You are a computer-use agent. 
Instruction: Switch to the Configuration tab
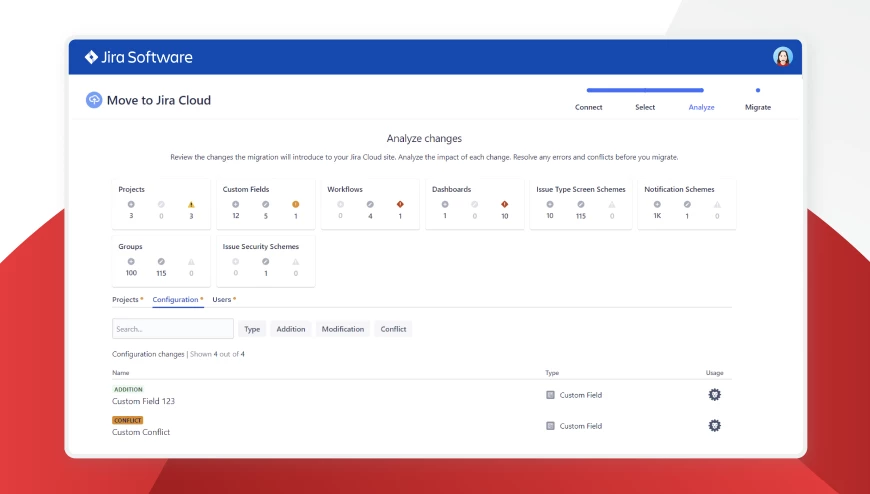click(x=175, y=300)
